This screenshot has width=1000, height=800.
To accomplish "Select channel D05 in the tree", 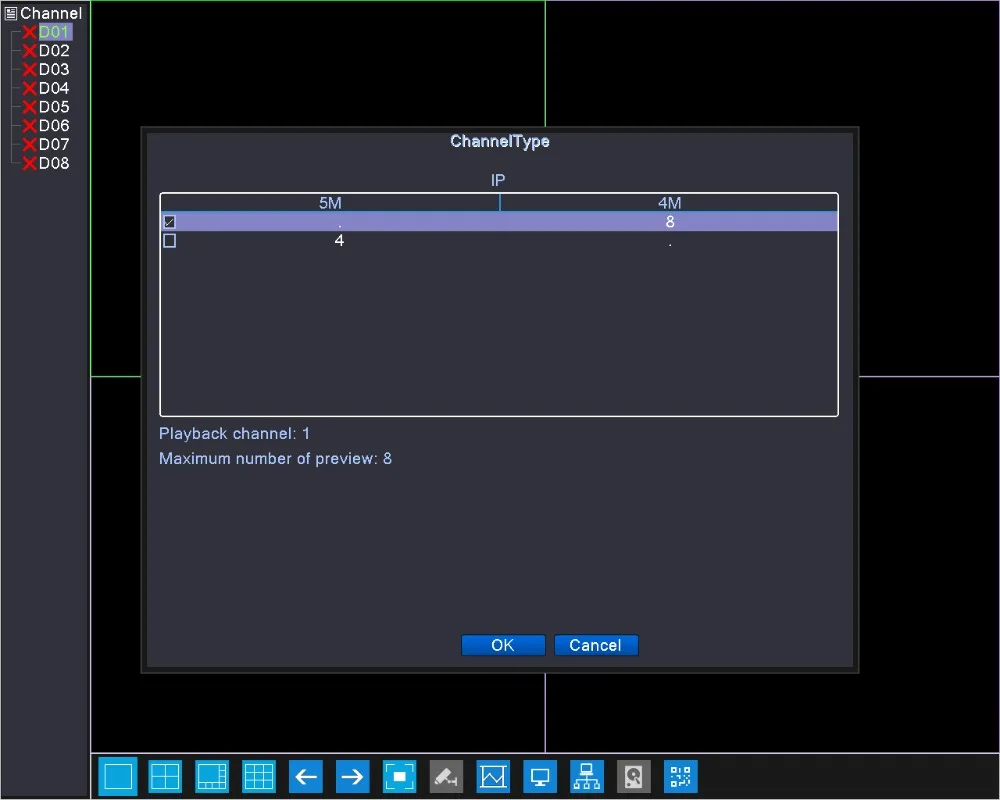I will [54, 107].
